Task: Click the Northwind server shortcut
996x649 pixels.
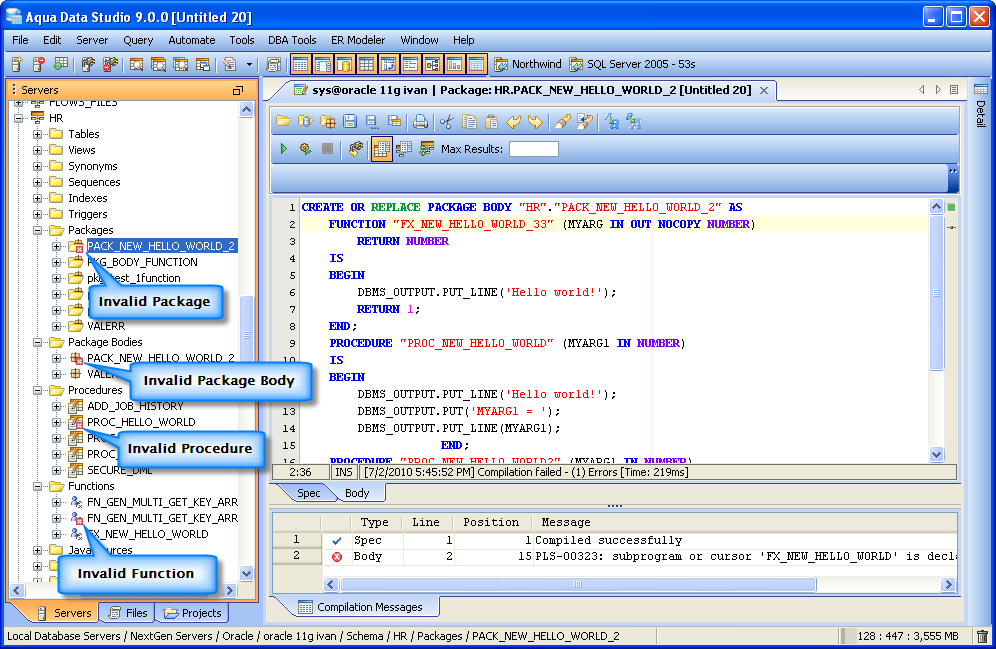Action: 527,64
